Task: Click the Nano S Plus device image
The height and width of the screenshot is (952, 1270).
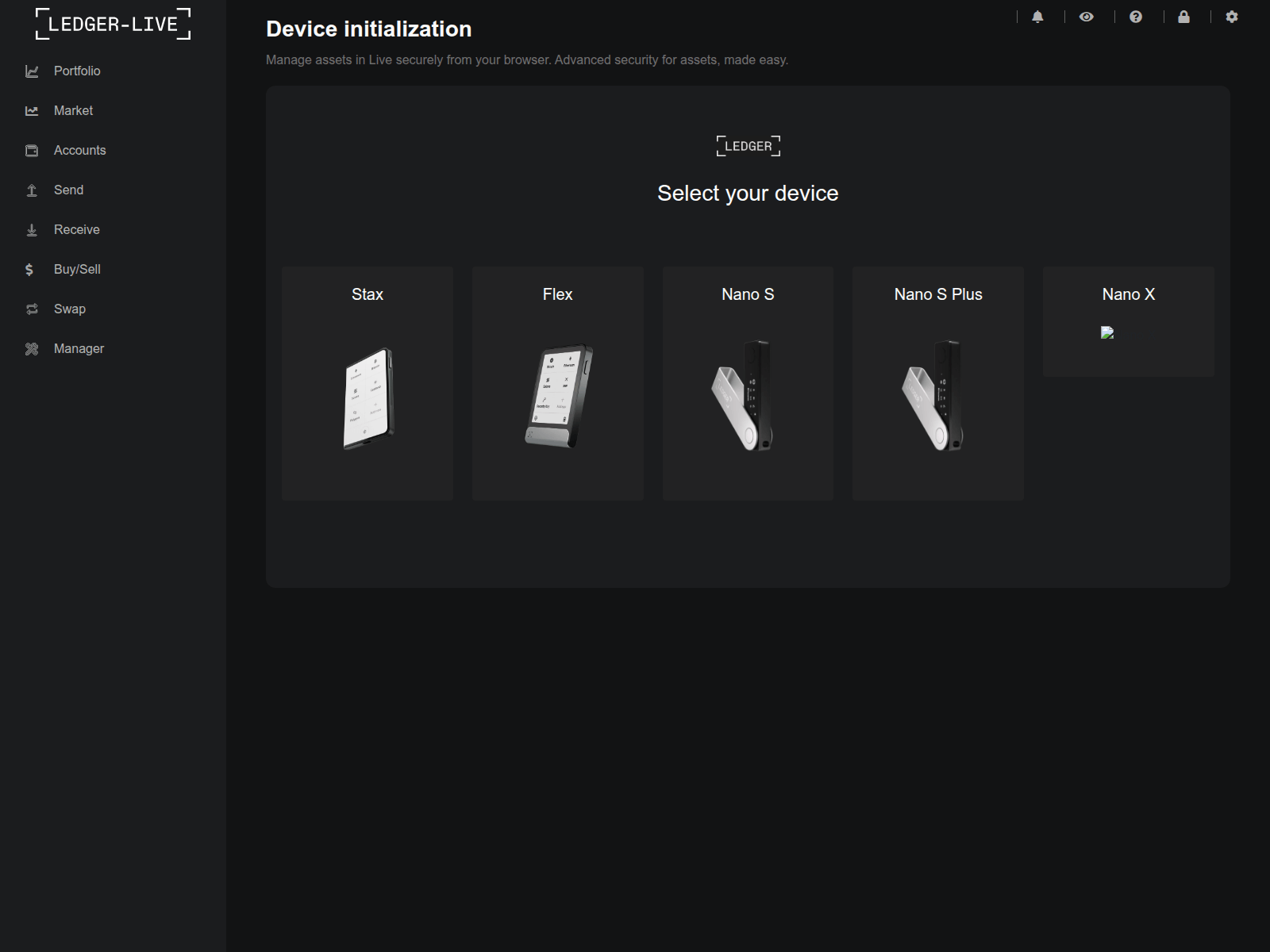Action: [x=933, y=396]
